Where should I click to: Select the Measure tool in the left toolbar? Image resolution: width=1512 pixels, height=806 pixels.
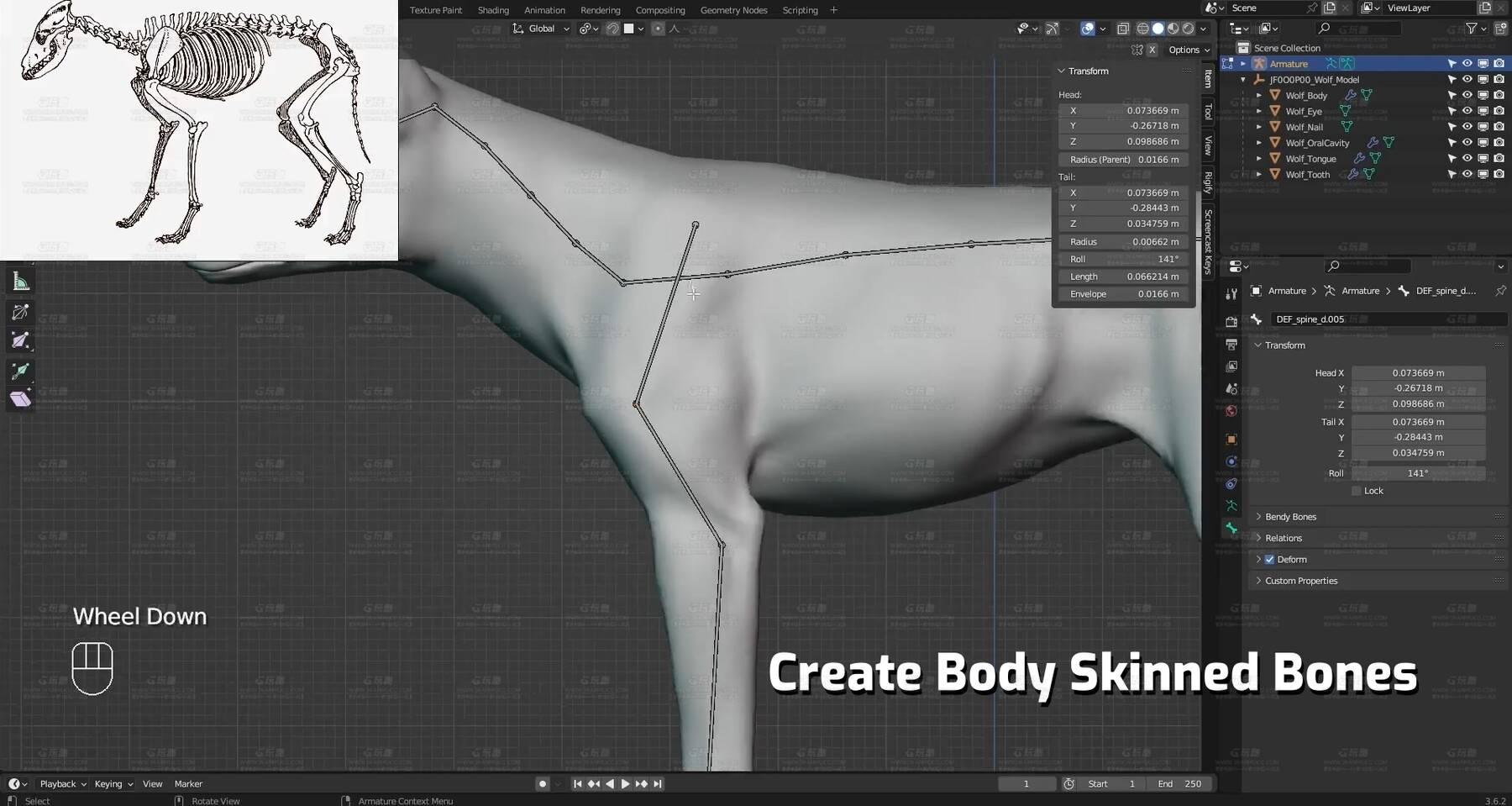[x=20, y=282]
